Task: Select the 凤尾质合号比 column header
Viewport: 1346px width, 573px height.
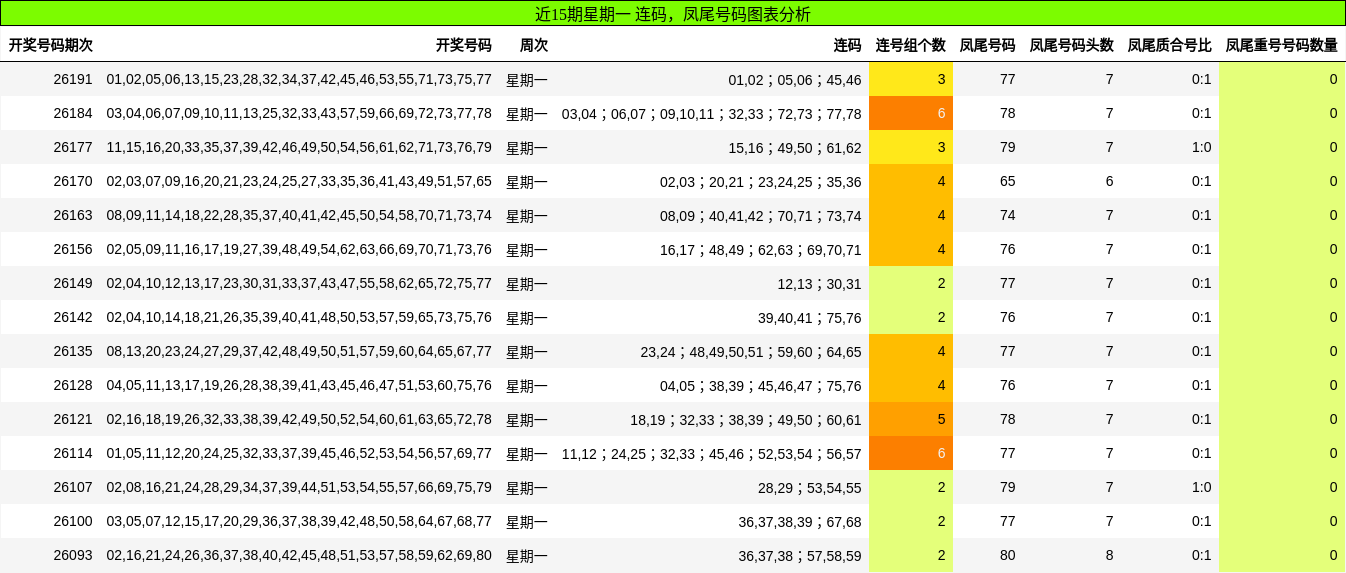Action: [x=1169, y=45]
